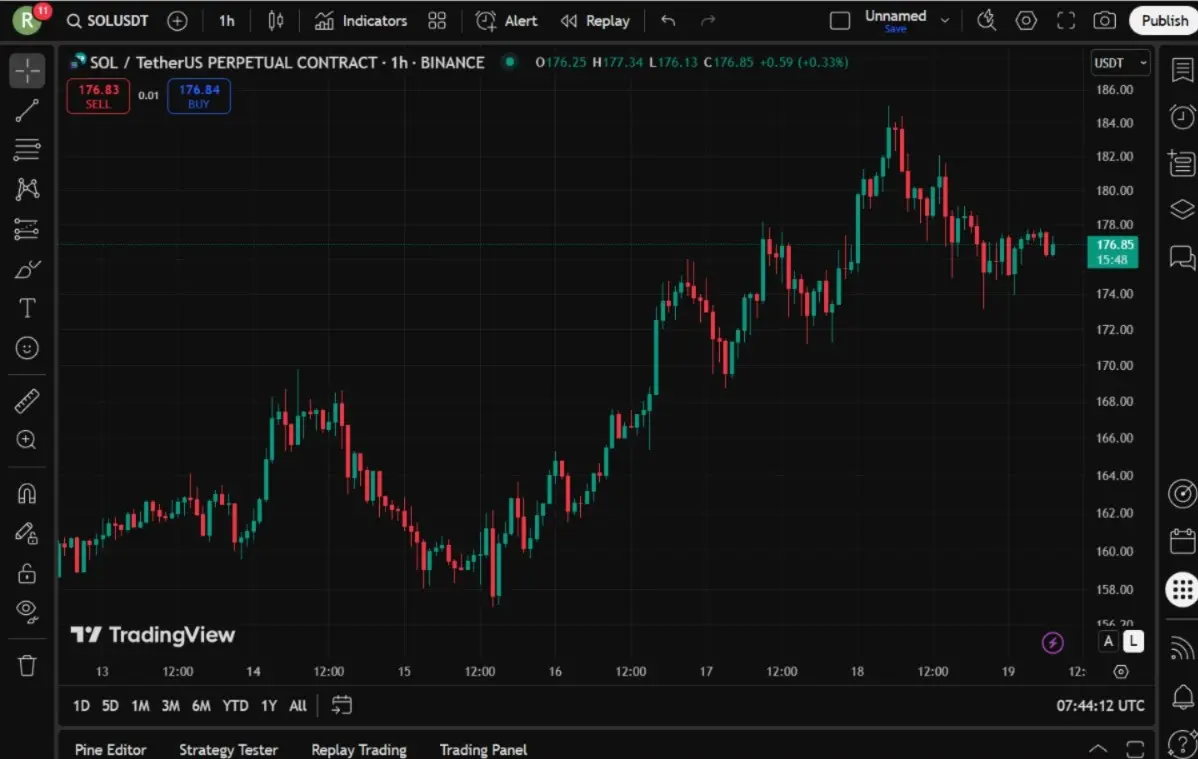The image size is (1198, 759).
Task: Open the emoji icons tool
Action: click(27, 348)
